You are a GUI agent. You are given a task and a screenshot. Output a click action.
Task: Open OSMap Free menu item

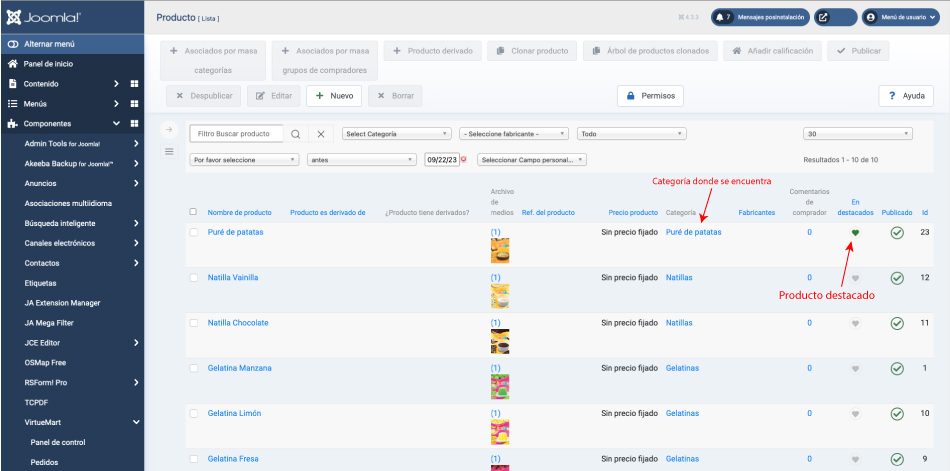[45, 362]
